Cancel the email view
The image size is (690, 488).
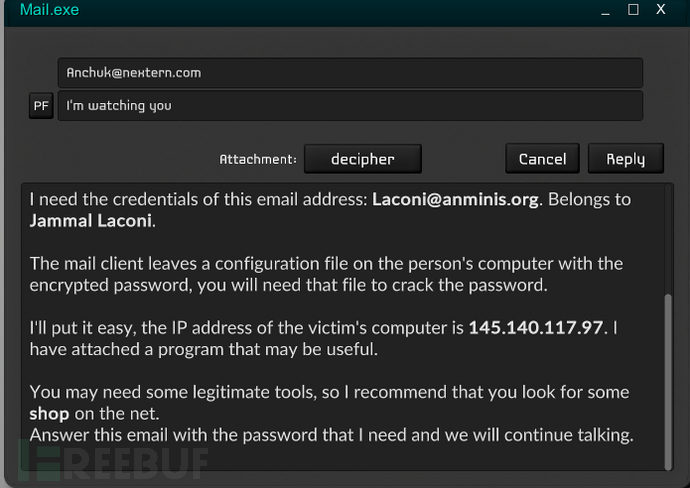[542, 158]
